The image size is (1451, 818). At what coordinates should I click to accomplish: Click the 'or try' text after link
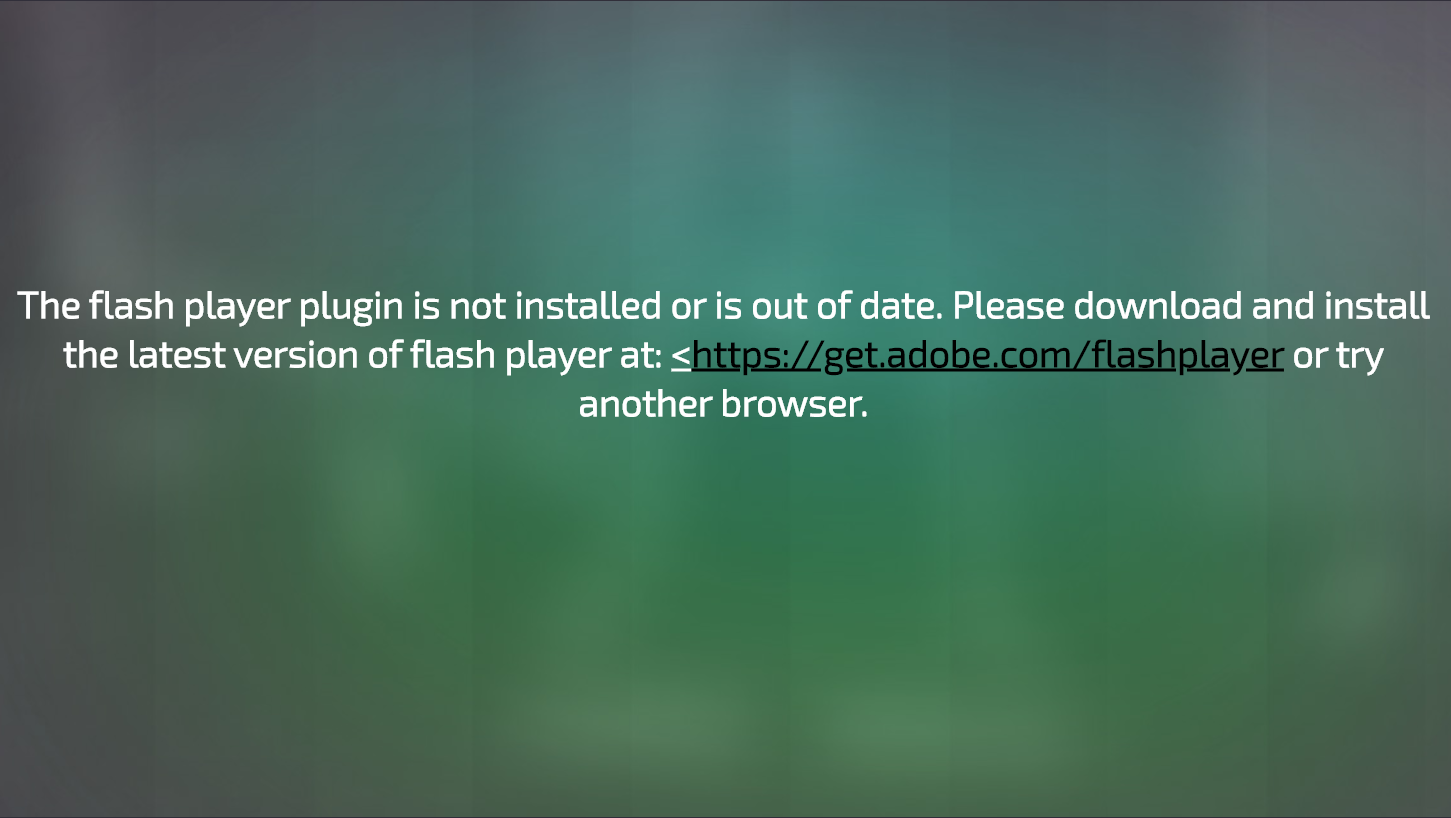click(x=1338, y=357)
